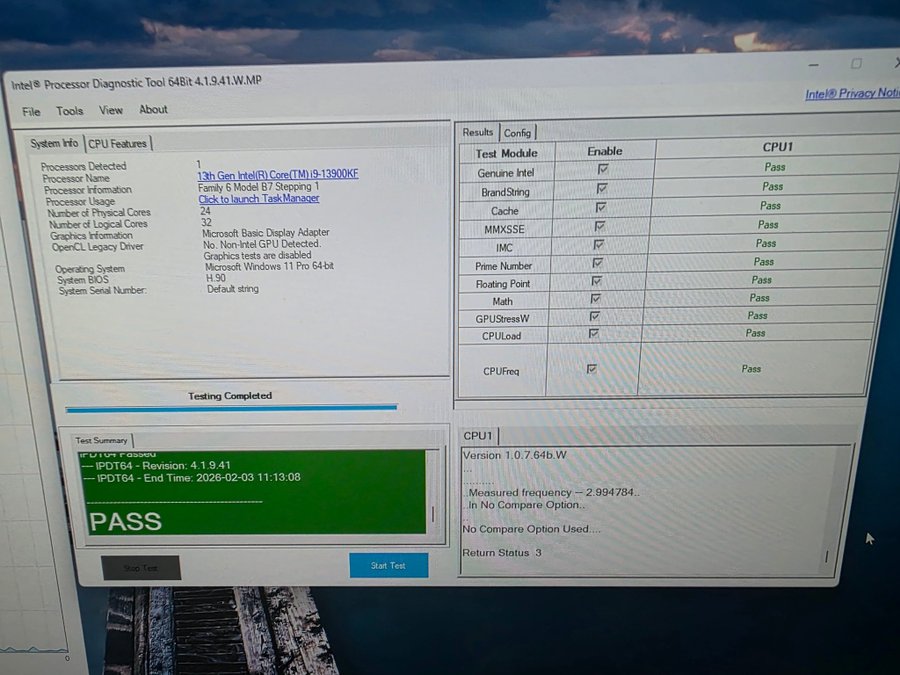The image size is (900, 675).
Task: Toggle the GPUStressW test checkbox
Action: click(x=596, y=315)
